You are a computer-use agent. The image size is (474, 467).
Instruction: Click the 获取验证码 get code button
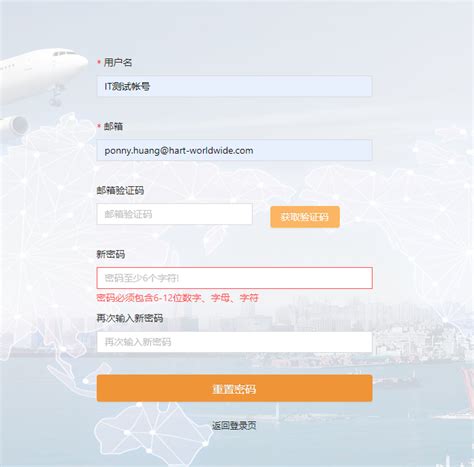click(305, 217)
